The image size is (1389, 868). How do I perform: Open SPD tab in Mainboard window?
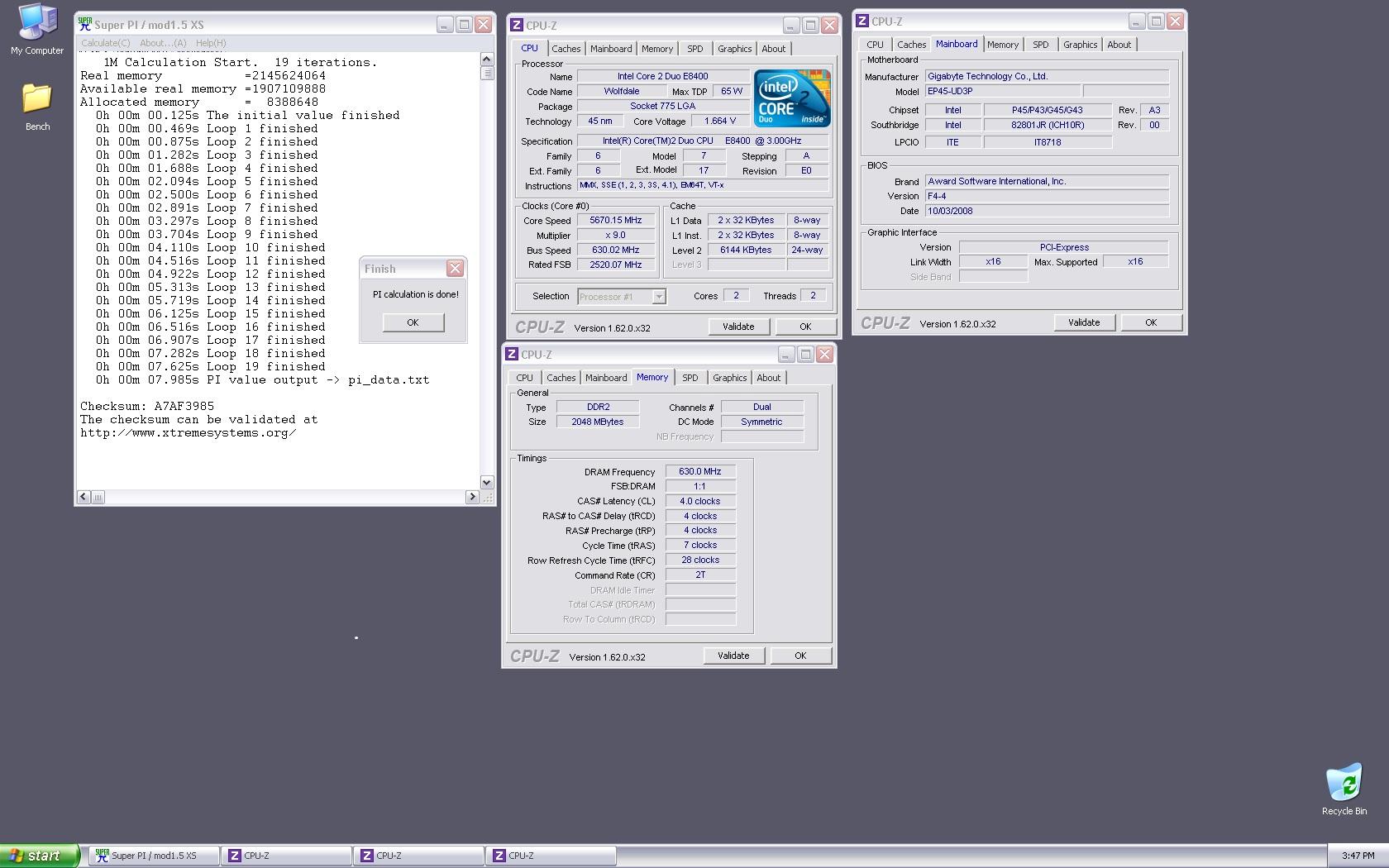(x=1041, y=45)
